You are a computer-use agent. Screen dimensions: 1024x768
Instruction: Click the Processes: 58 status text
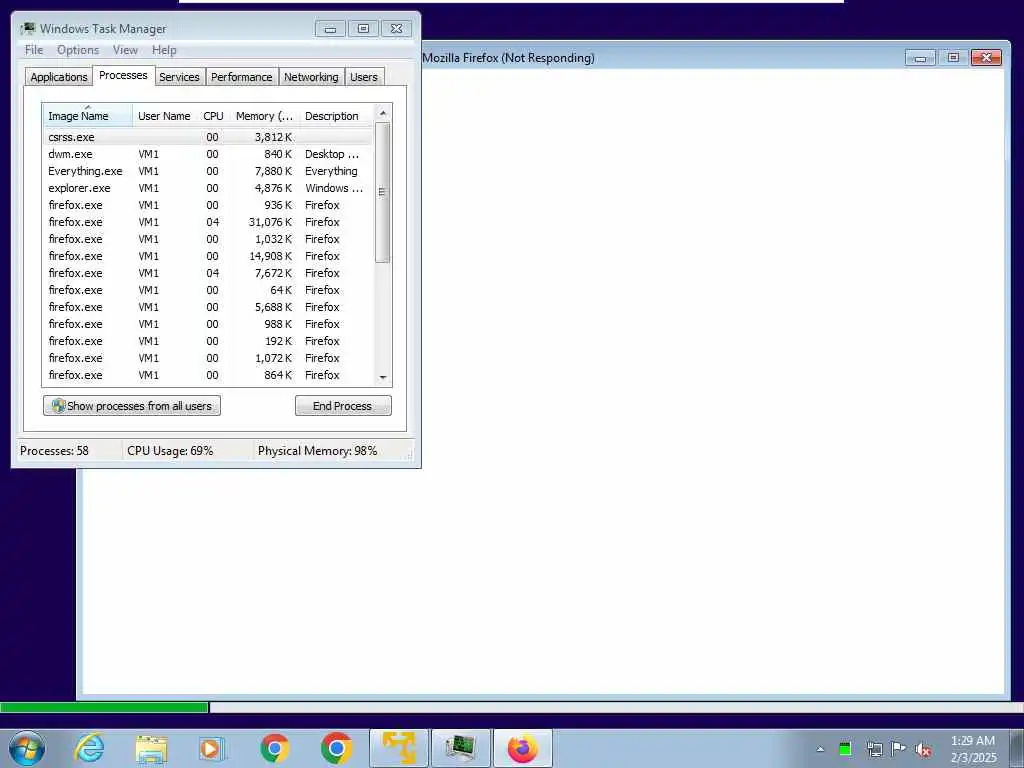[x=54, y=451]
